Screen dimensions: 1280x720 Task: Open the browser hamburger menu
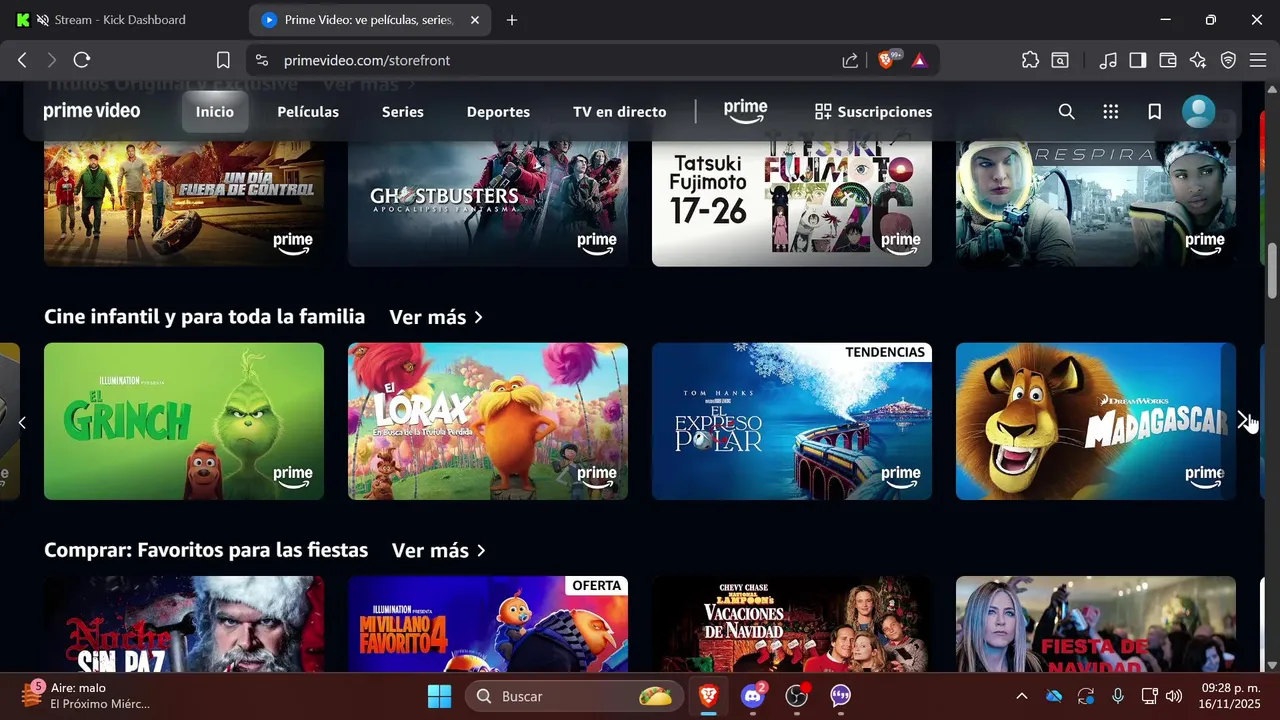click(x=1259, y=60)
